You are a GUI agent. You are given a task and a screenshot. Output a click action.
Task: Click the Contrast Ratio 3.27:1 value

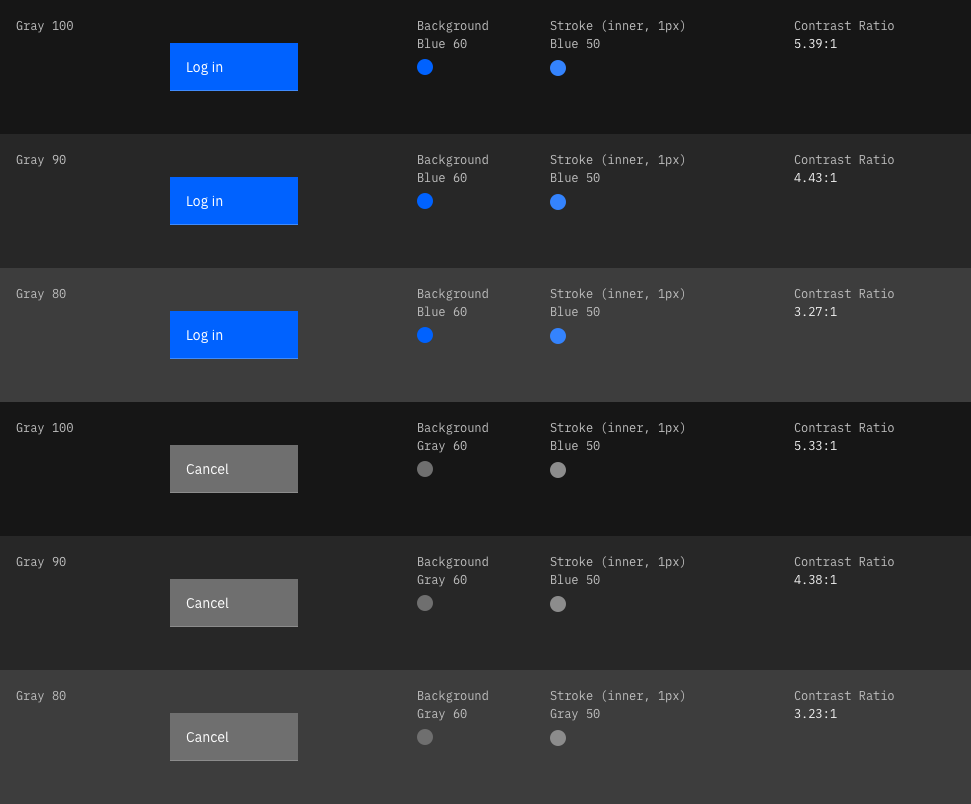(816, 311)
